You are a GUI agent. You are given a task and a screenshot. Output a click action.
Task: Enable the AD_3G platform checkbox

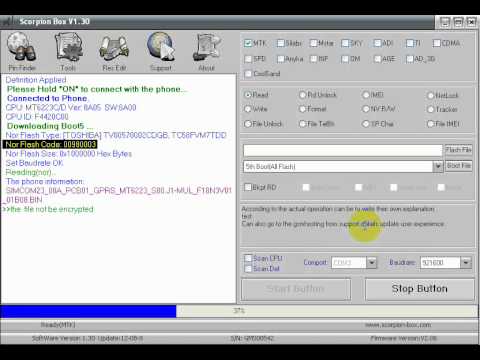click(x=410, y=59)
